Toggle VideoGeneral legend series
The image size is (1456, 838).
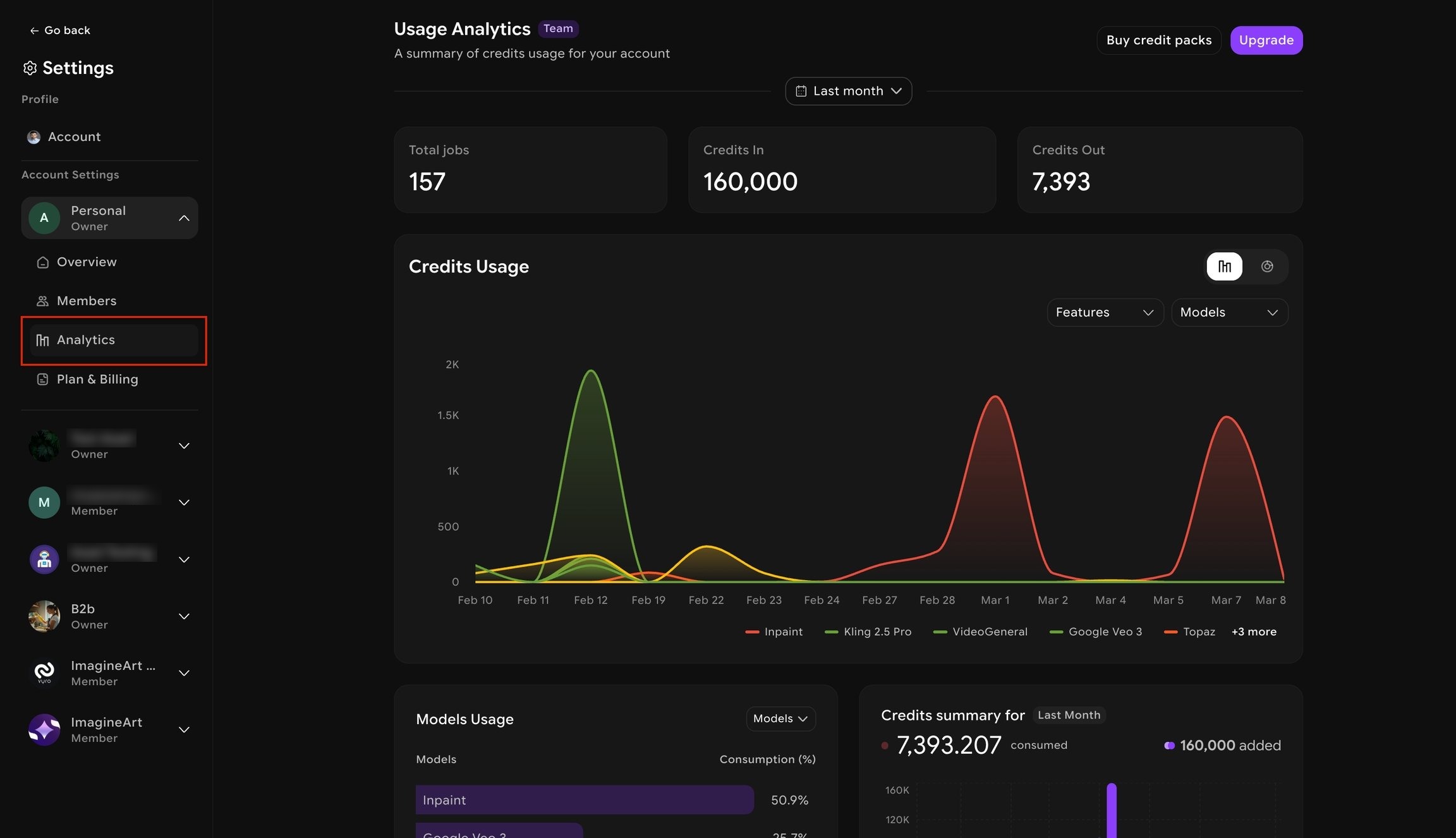pyautogui.click(x=980, y=632)
